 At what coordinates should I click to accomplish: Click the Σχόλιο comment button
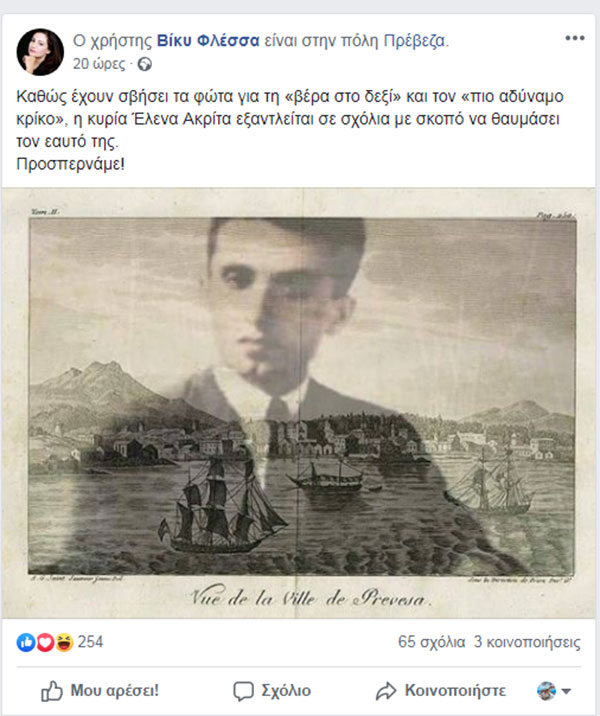272,691
